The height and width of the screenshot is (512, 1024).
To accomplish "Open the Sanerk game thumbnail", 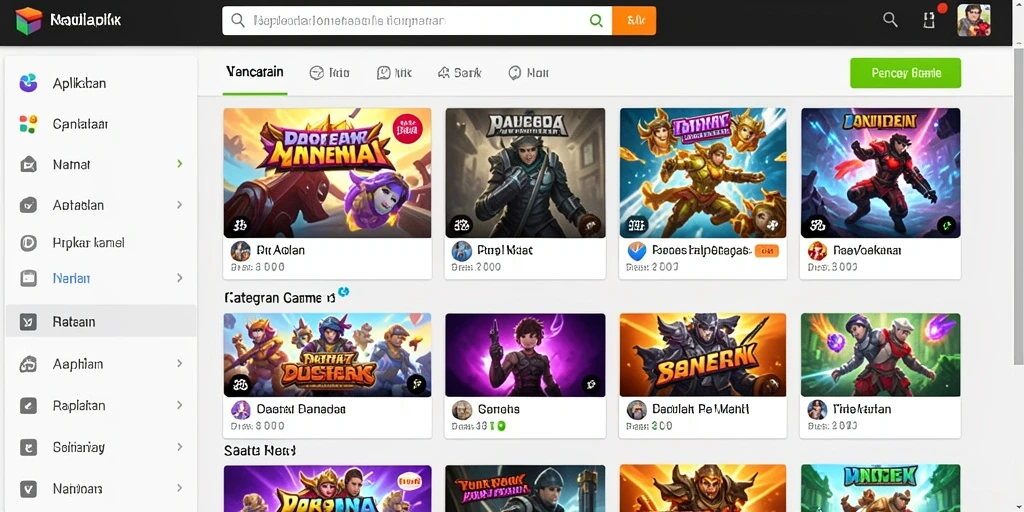I will 703,355.
